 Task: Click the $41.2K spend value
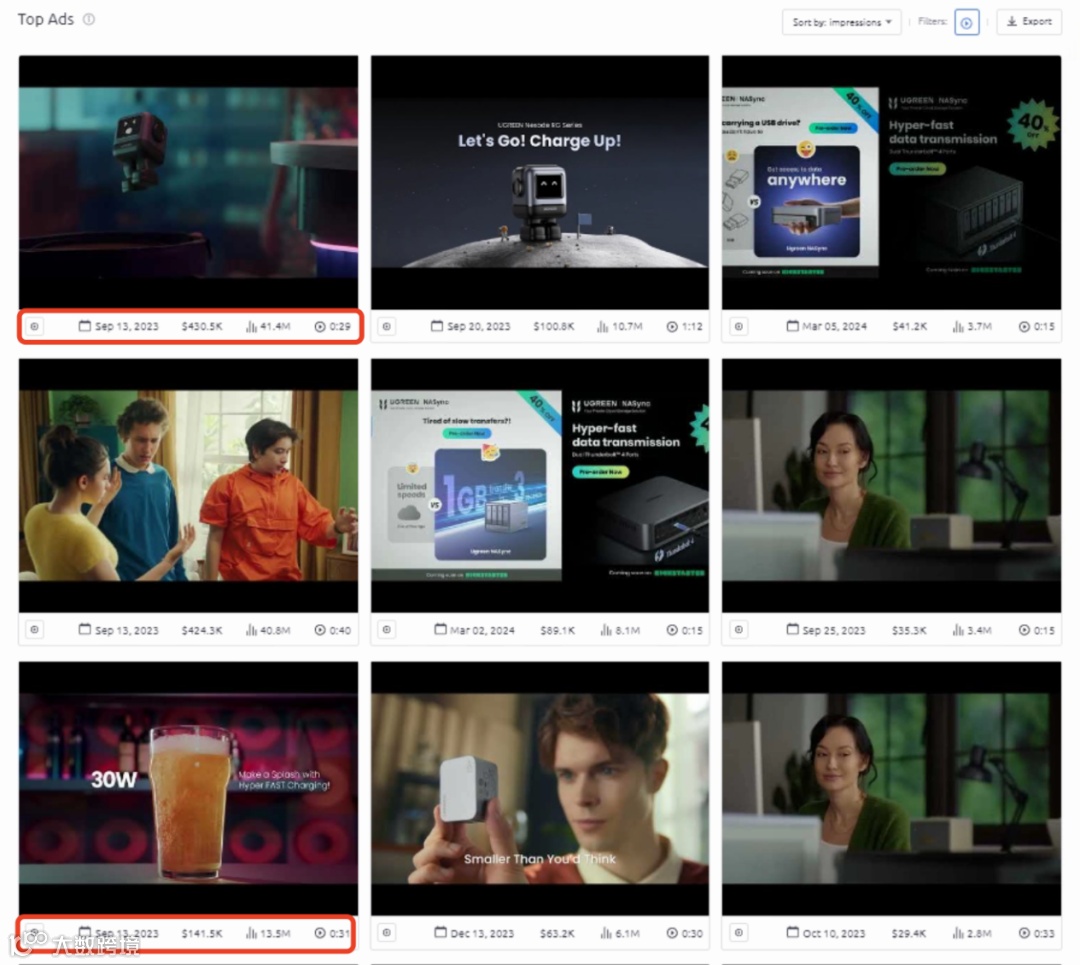[910, 326]
